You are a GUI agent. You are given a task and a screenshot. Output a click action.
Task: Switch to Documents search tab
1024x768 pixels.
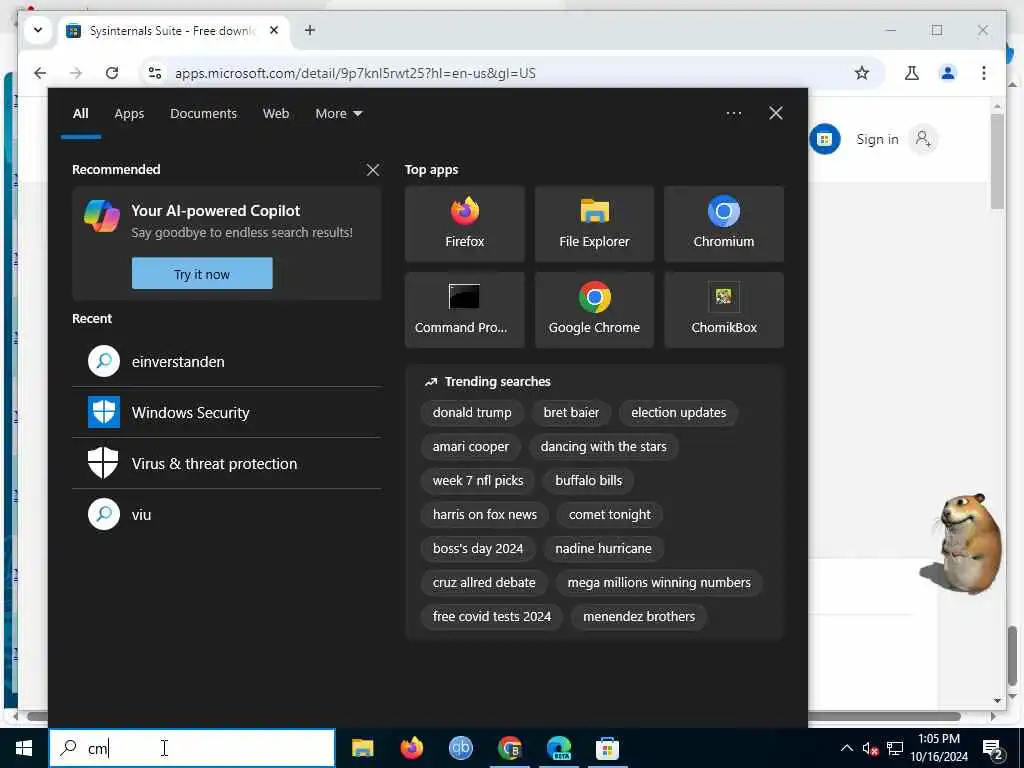point(204,114)
